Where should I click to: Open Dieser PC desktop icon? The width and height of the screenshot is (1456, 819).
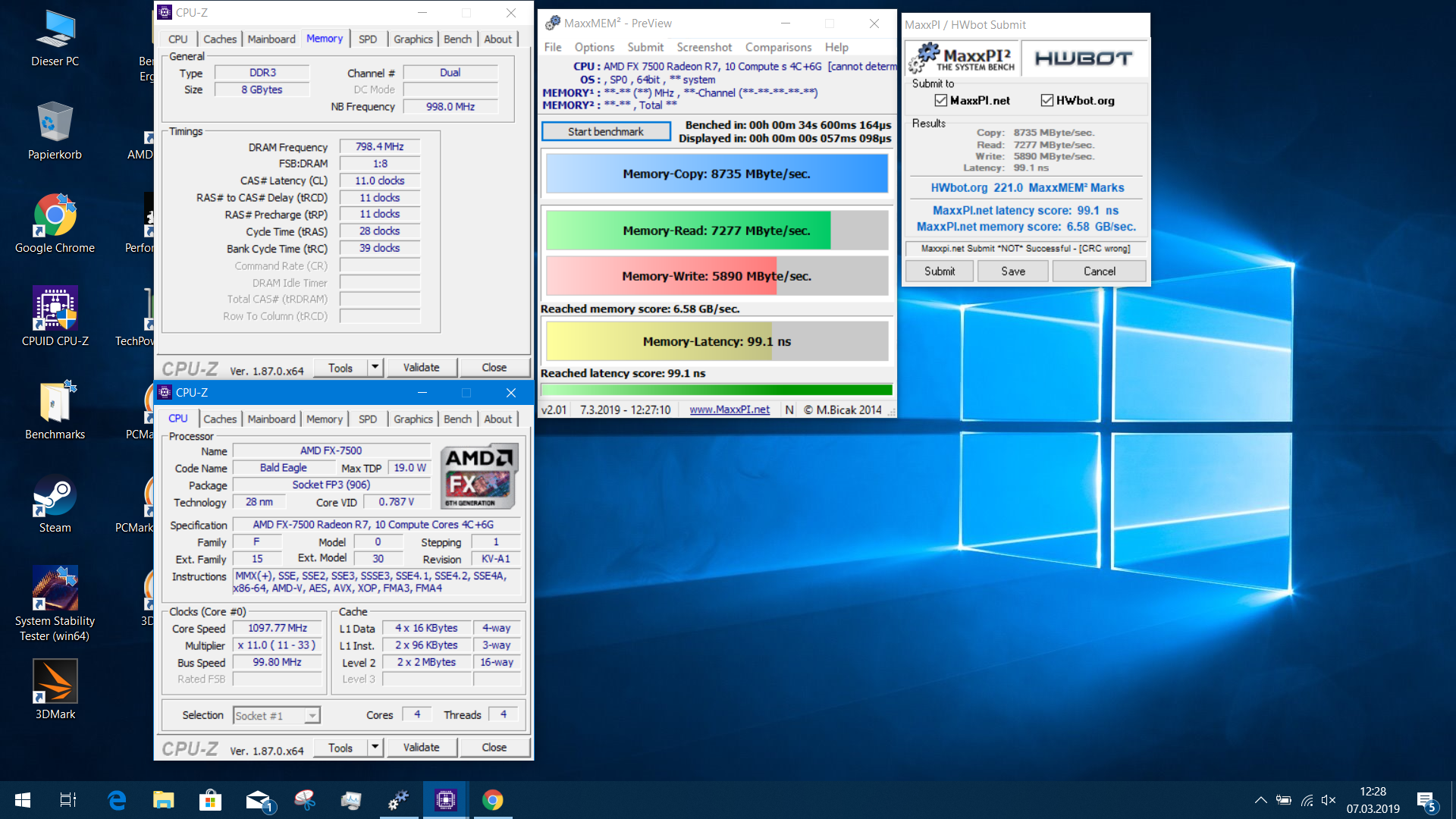(x=55, y=39)
